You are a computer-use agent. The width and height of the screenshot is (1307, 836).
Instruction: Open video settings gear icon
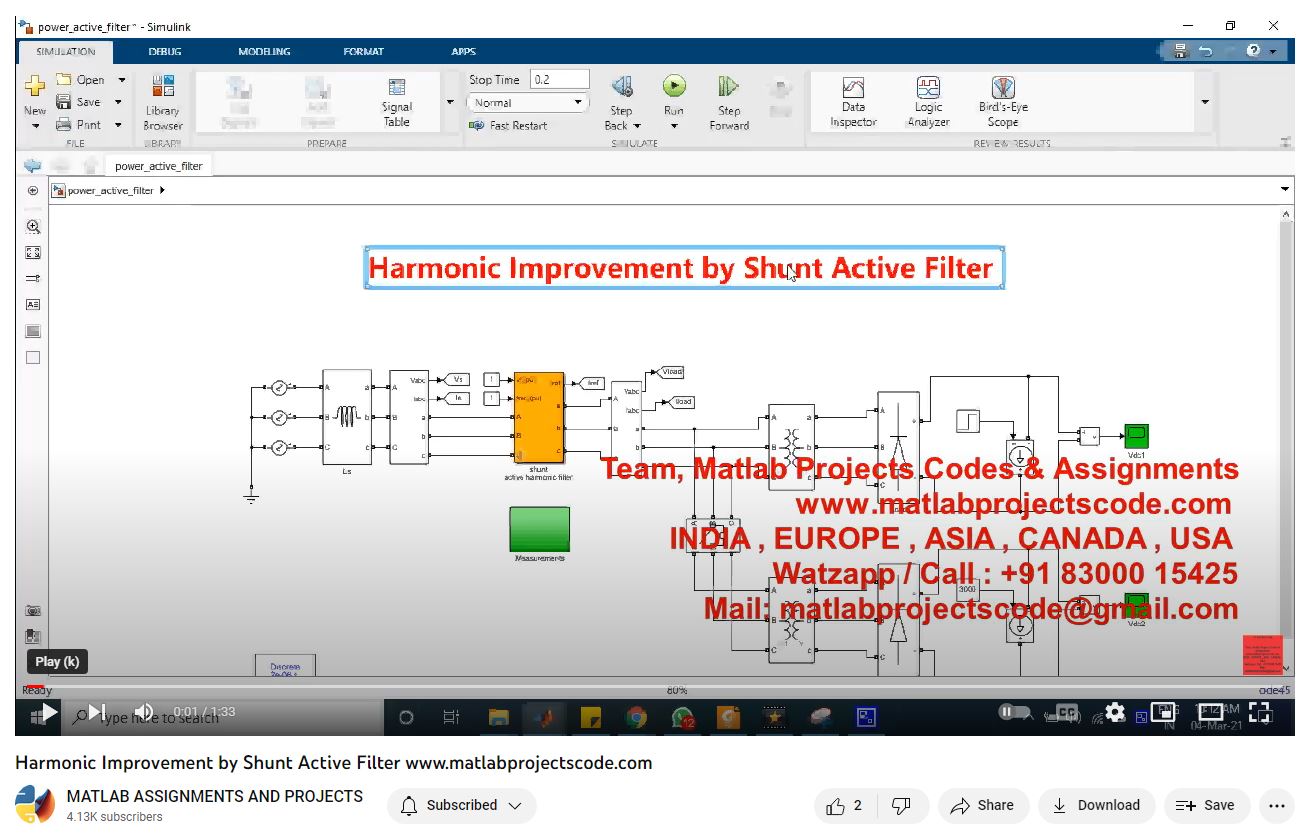[x=1115, y=712]
